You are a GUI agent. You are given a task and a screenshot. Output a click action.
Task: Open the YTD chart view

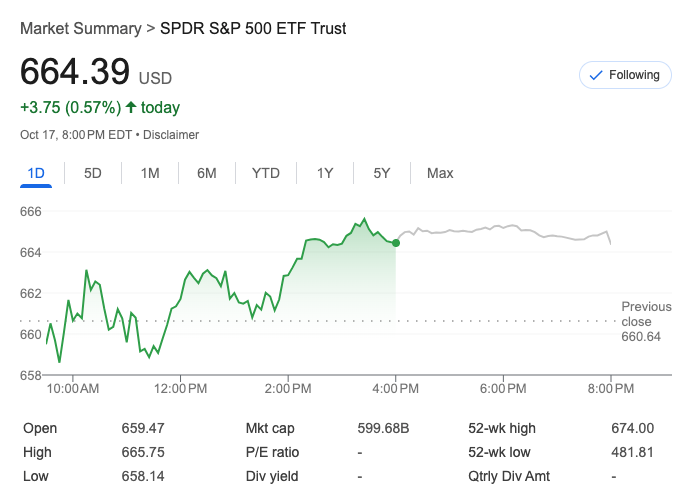click(265, 173)
